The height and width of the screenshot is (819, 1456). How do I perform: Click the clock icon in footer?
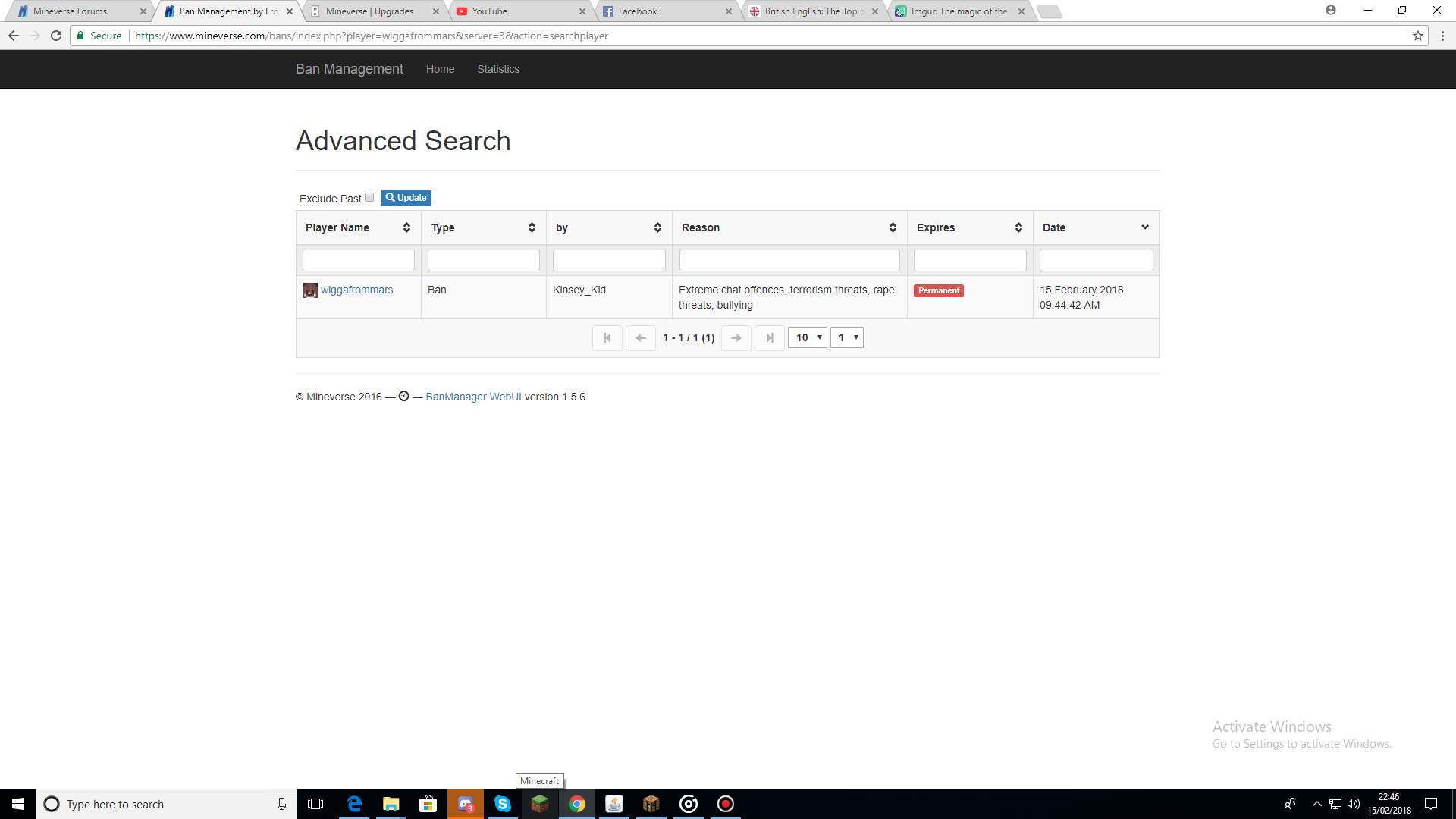[x=403, y=396]
